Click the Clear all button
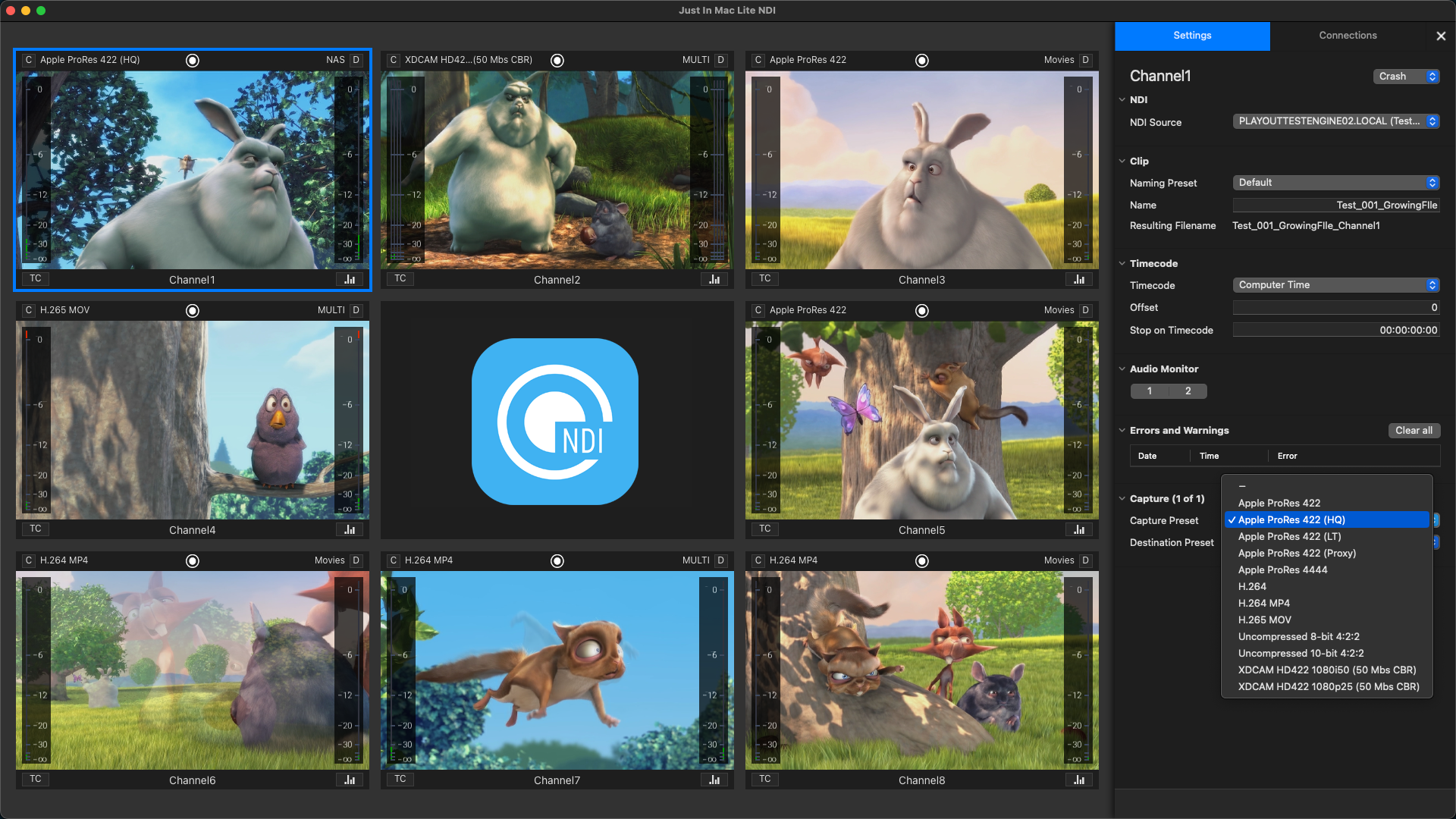The width and height of the screenshot is (1456, 819). click(1414, 431)
